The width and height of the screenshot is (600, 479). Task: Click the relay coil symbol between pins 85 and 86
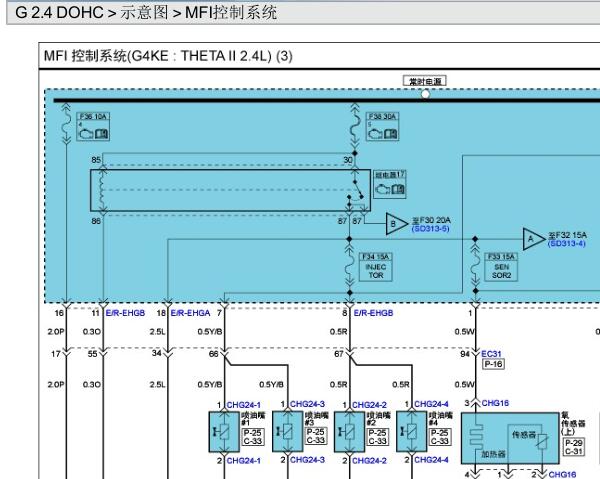point(103,190)
